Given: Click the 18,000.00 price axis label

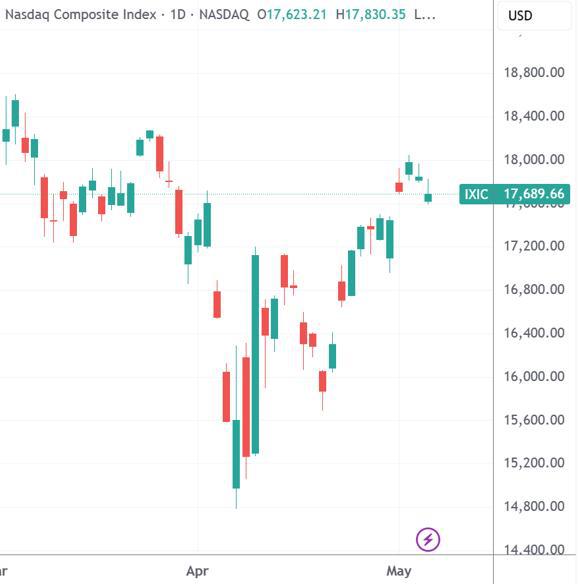Looking at the screenshot, I should point(534,159).
